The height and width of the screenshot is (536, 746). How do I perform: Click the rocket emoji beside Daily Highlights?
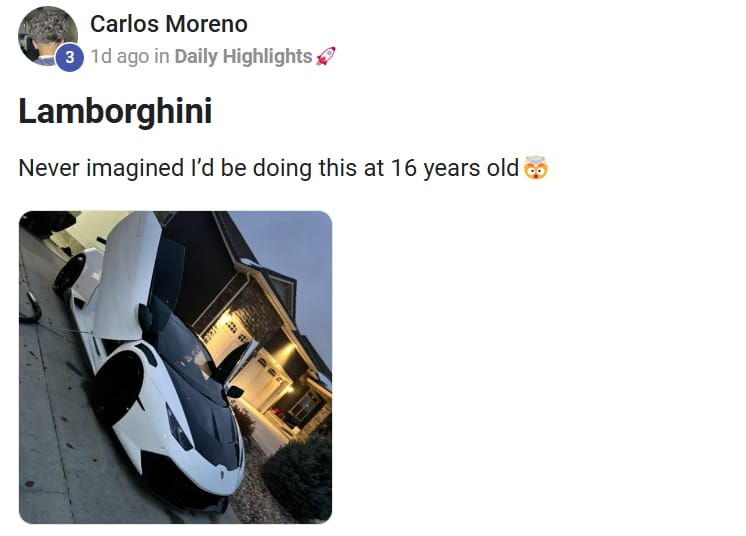pos(326,56)
